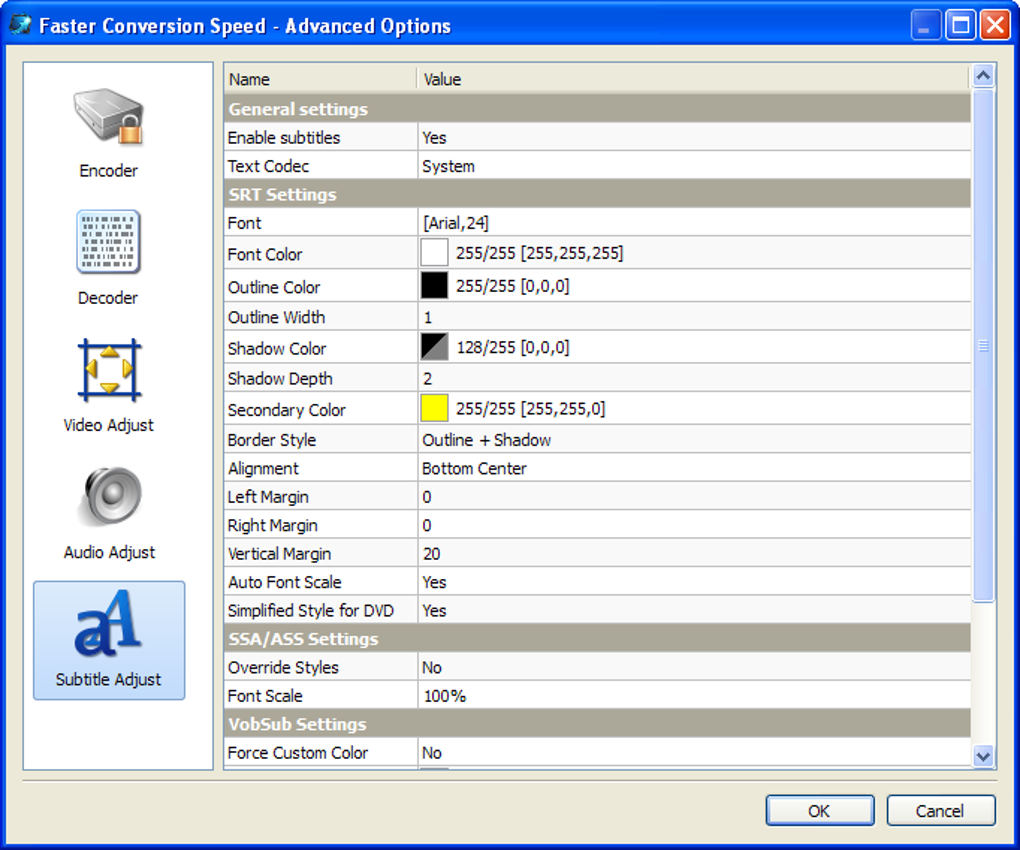Select the Vertical Margin row label
Image resolution: width=1020 pixels, height=850 pixels.
[x=279, y=553]
